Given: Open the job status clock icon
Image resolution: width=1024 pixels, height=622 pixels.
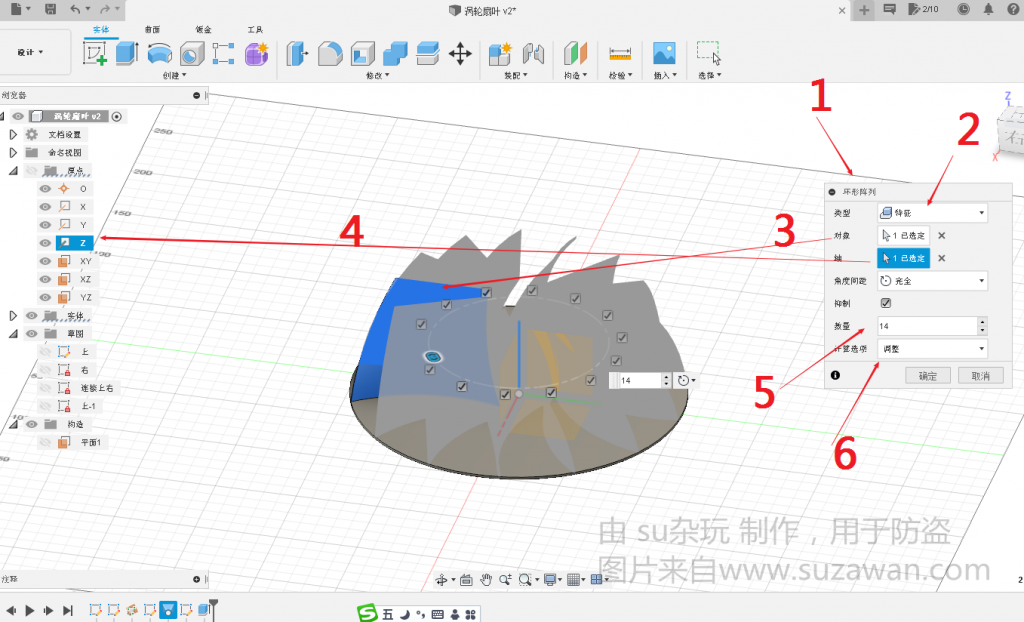Looking at the screenshot, I should pos(963,9).
